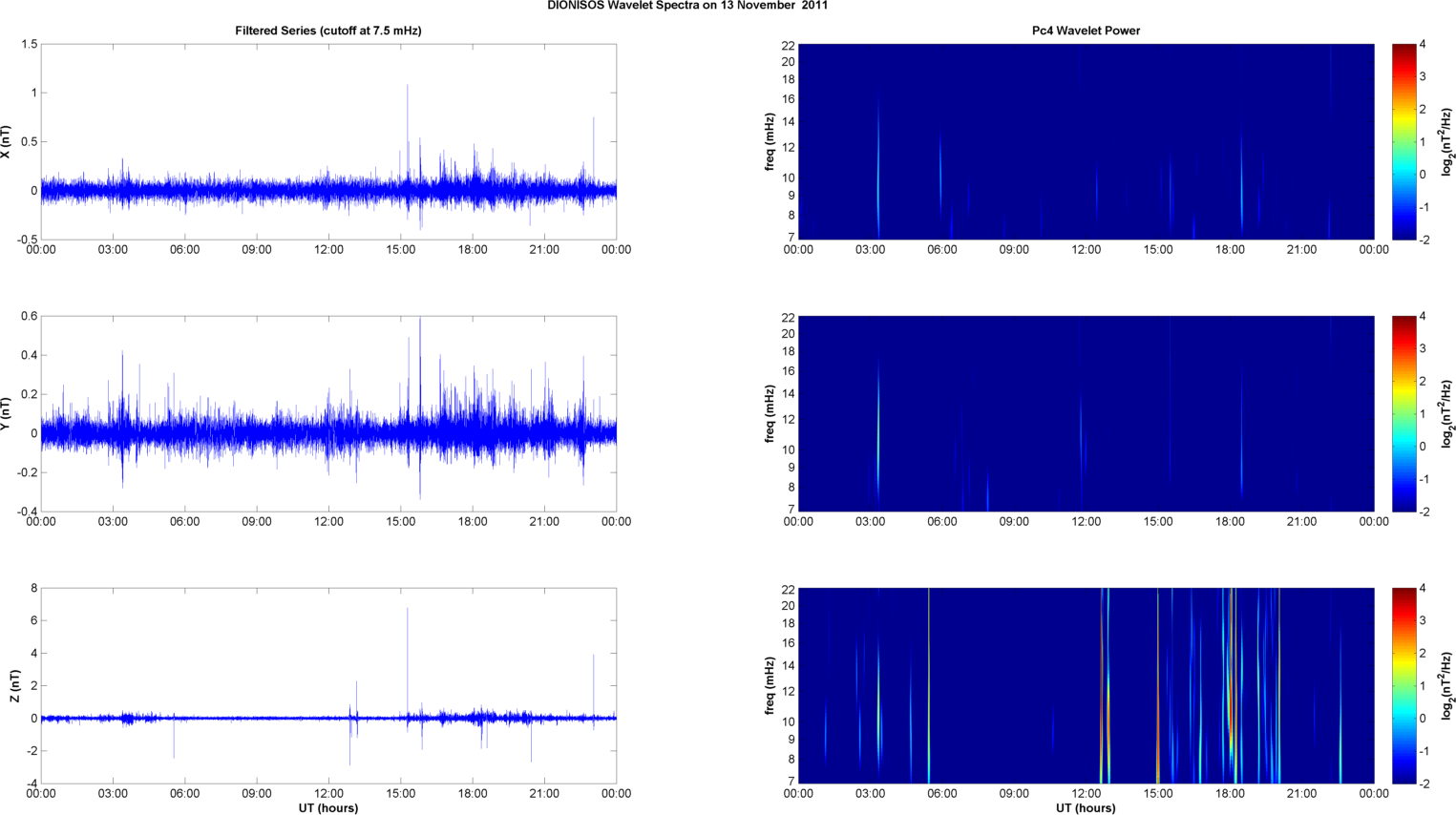The width and height of the screenshot is (1456, 815).
Task: Click the X (nT) axis label
Action: point(7,141)
